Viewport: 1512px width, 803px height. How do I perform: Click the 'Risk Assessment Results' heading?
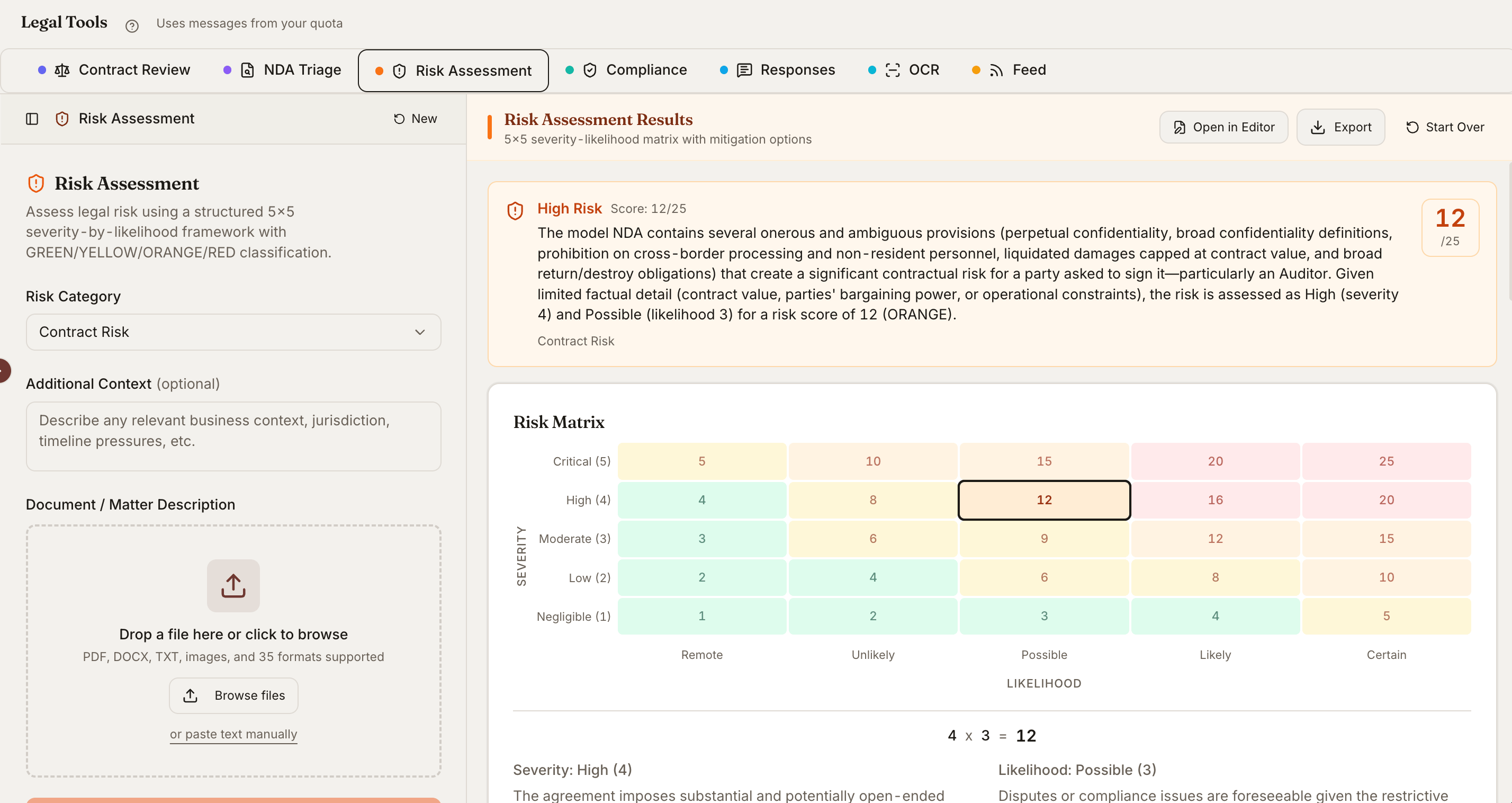coord(598,119)
